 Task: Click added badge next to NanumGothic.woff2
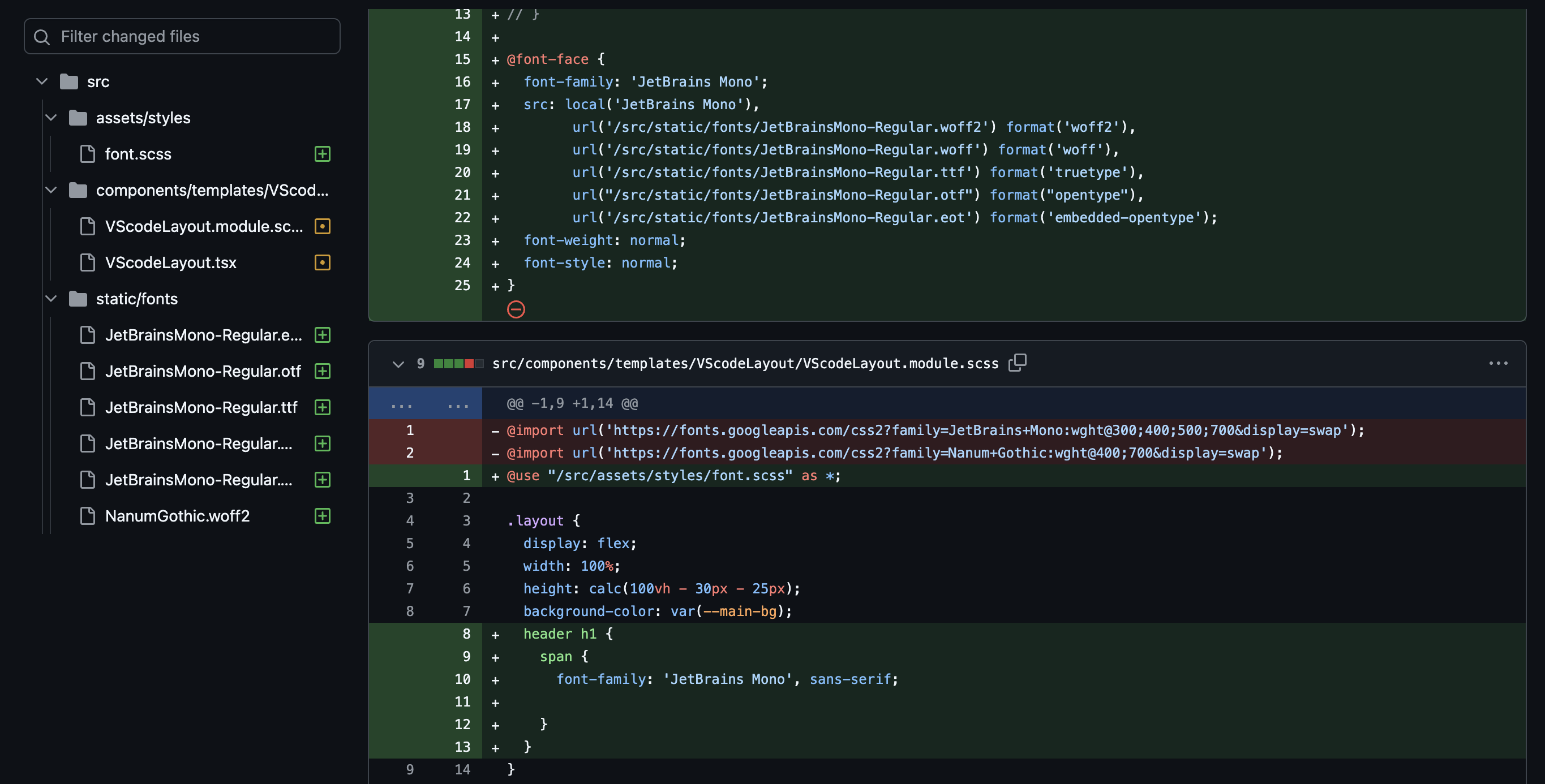pyautogui.click(x=323, y=516)
